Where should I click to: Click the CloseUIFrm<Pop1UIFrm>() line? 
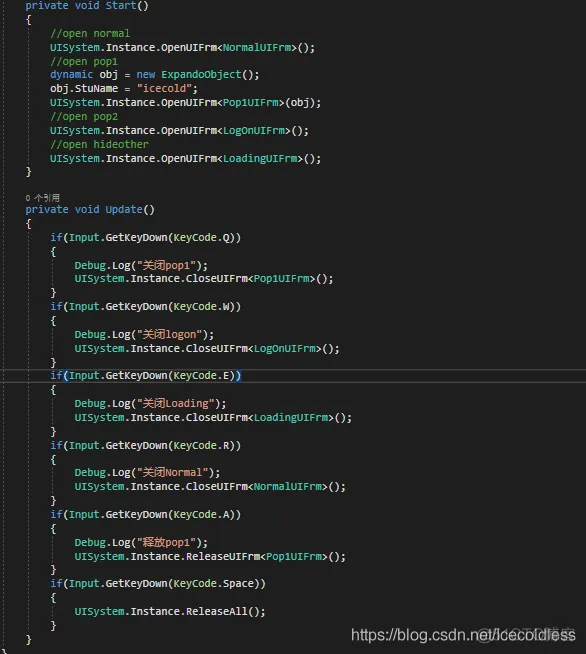pyautogui.click(x=204, y=279)
